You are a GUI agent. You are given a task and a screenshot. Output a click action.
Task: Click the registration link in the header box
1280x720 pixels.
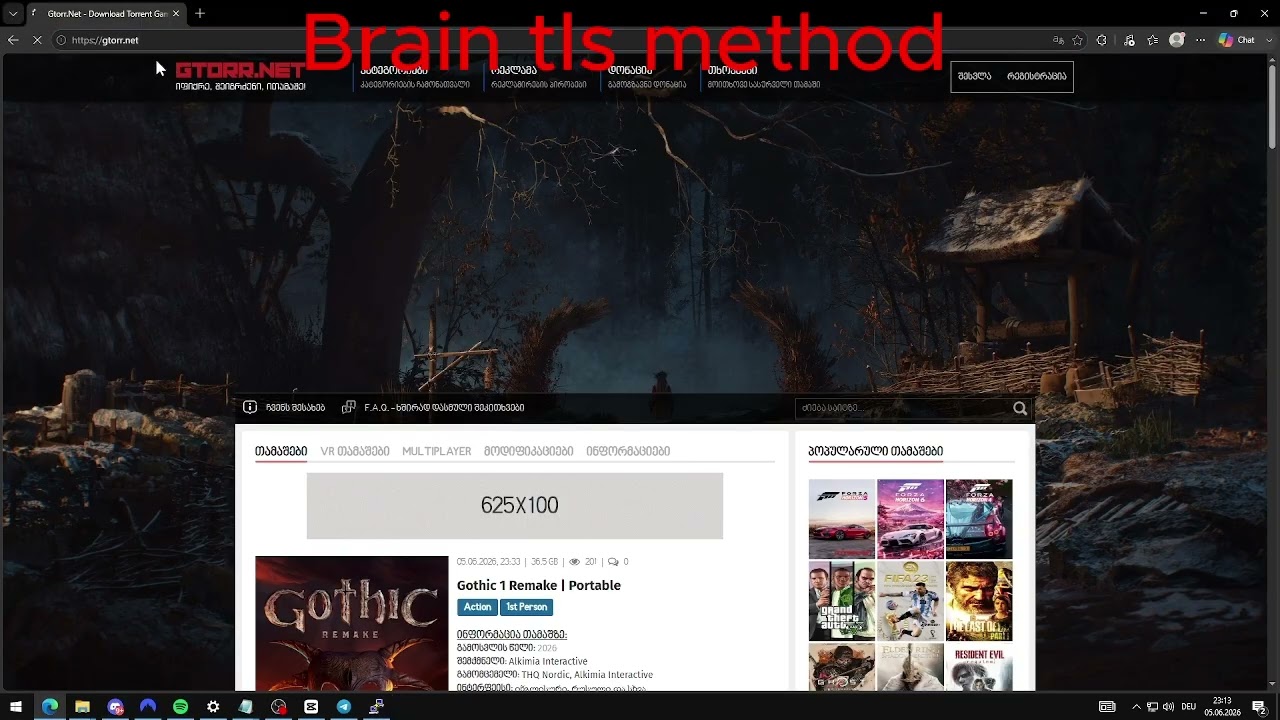(x=1037, y=76)
